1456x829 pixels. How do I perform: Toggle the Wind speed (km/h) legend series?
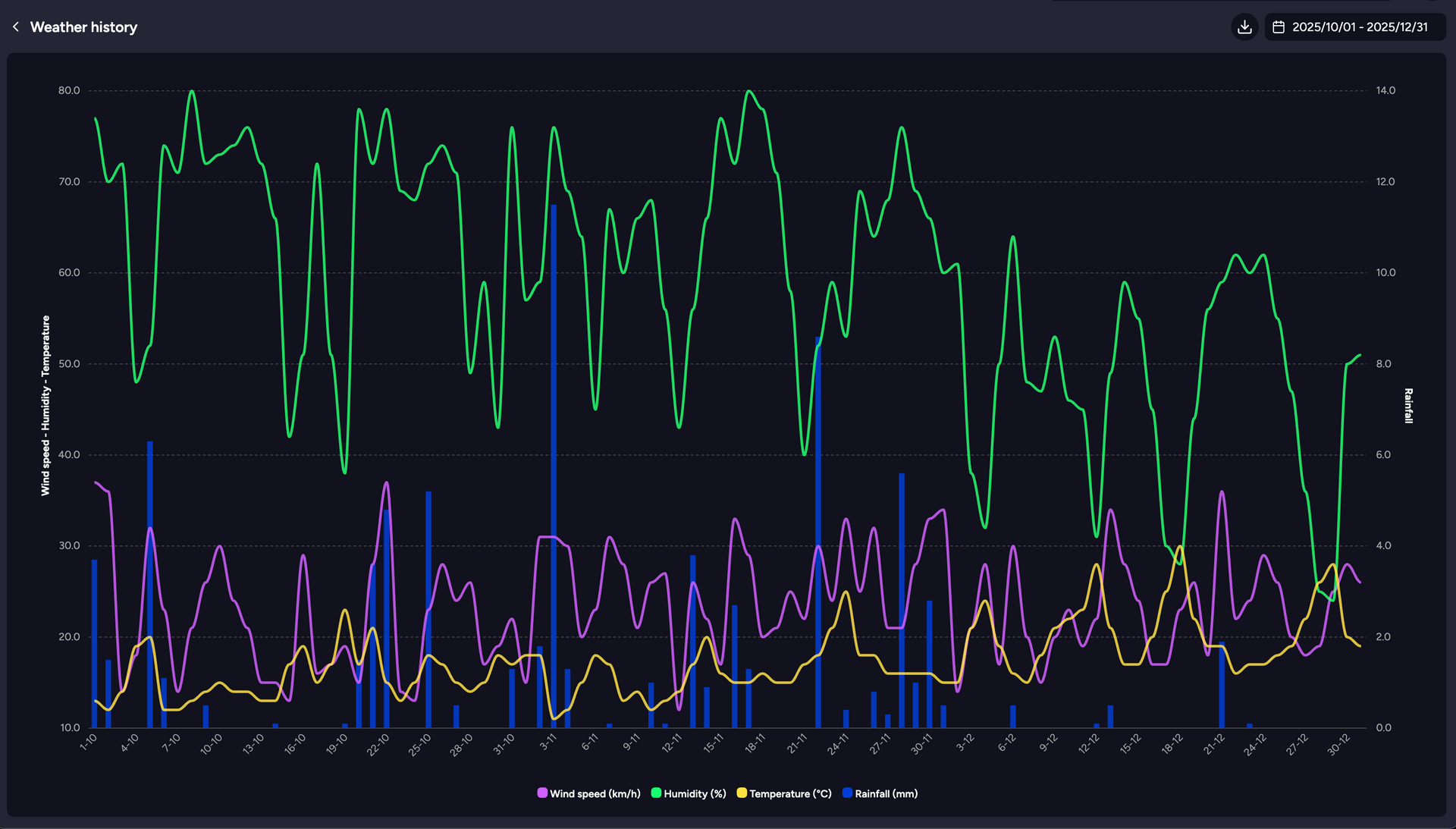[x=595, y=793]
